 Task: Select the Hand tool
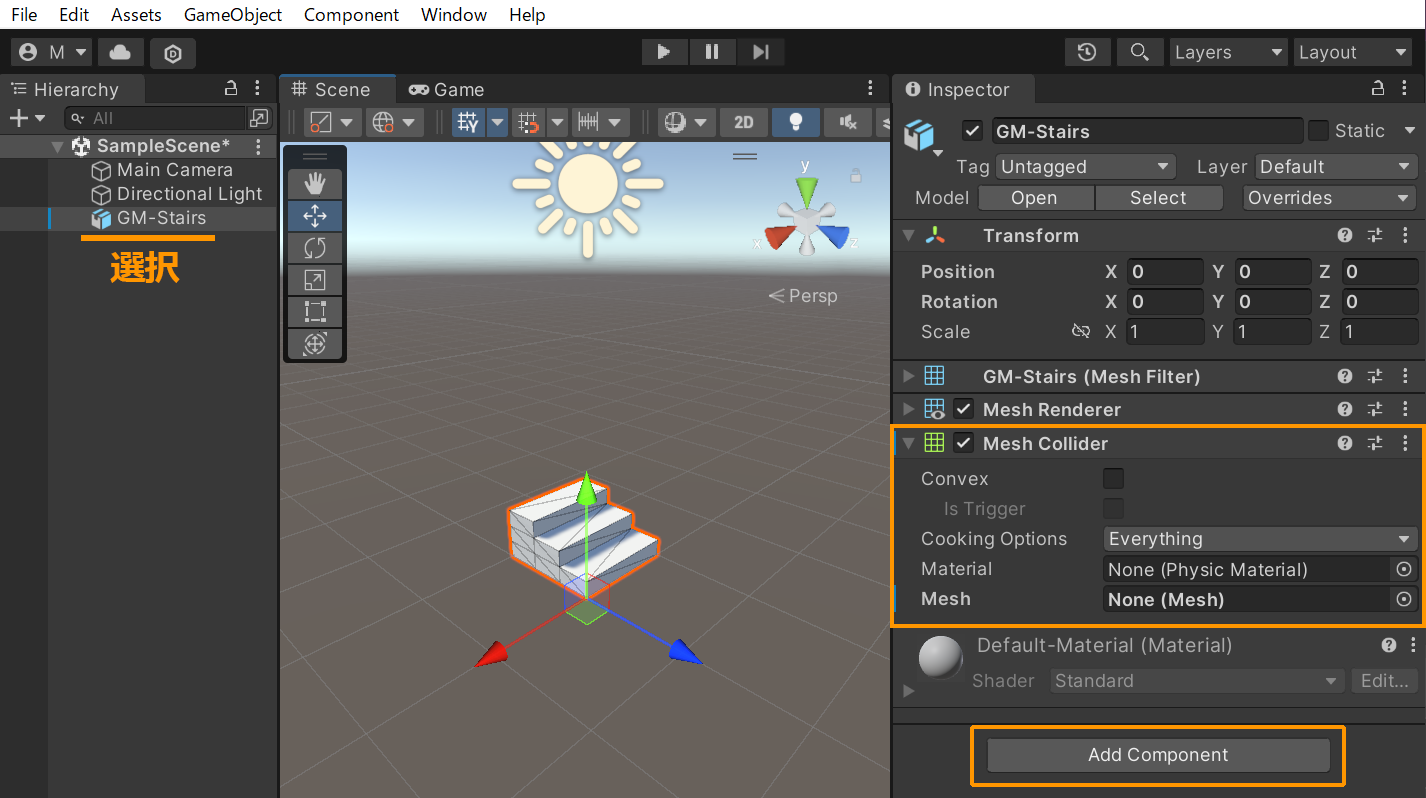(x=314, y=183)
